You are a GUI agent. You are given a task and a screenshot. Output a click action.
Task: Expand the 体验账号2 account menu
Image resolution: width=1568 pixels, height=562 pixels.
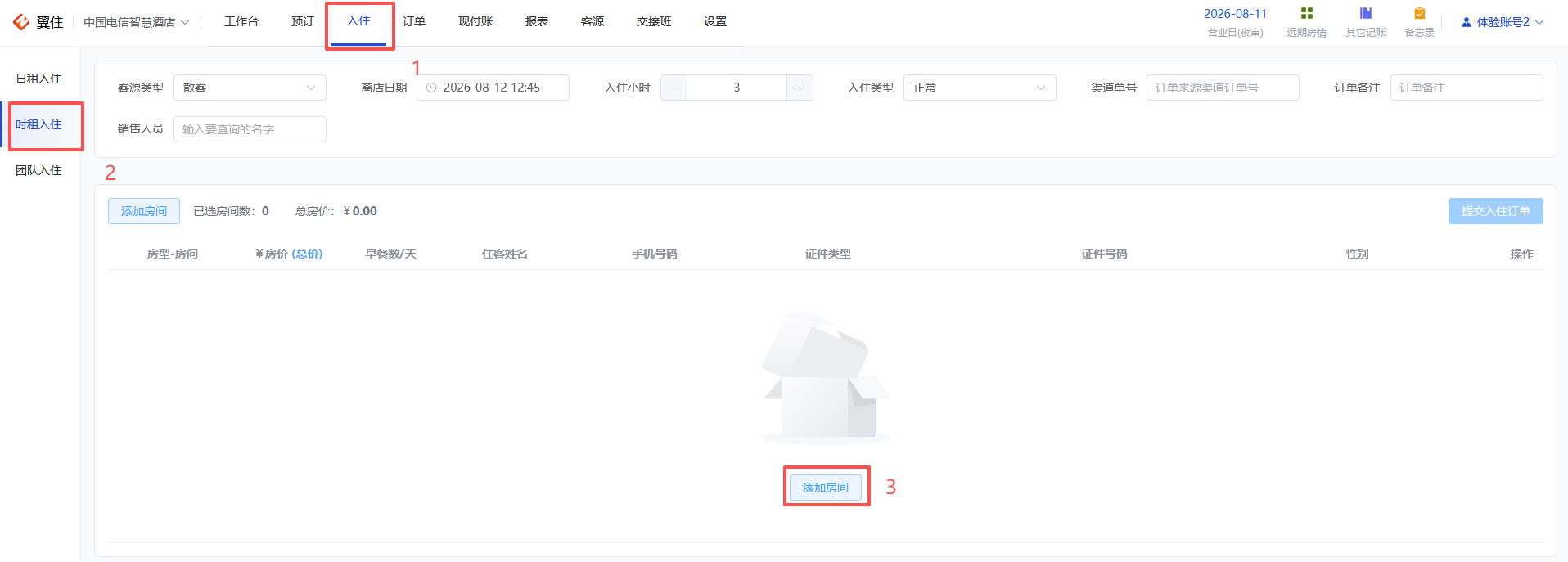[1503, 22]
